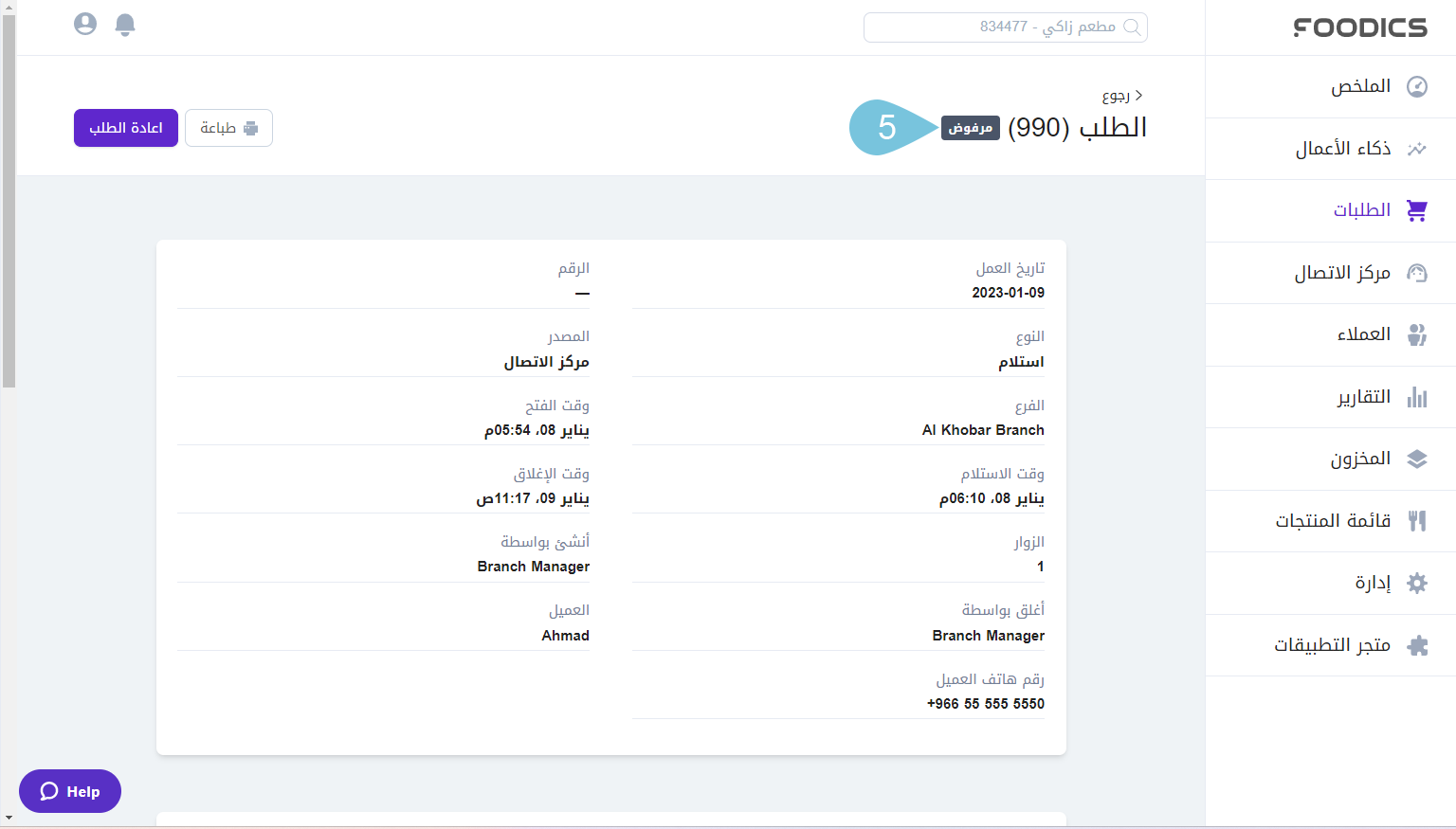The image size is (1456, 829).
Task: Click the bar chart icon for التقارير
Action: click(1417, 397)
